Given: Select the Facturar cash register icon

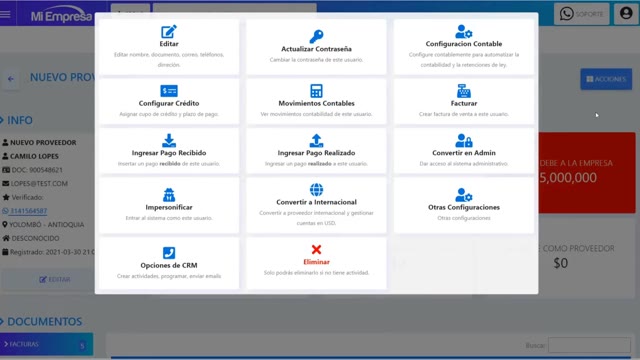Looking at the screenshot, I should coord(464,91).
